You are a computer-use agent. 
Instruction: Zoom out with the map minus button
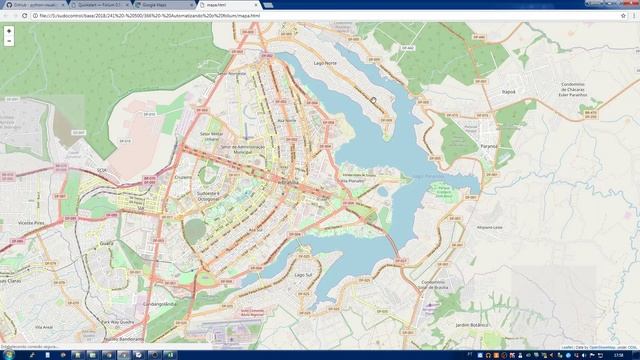[9, 41]
